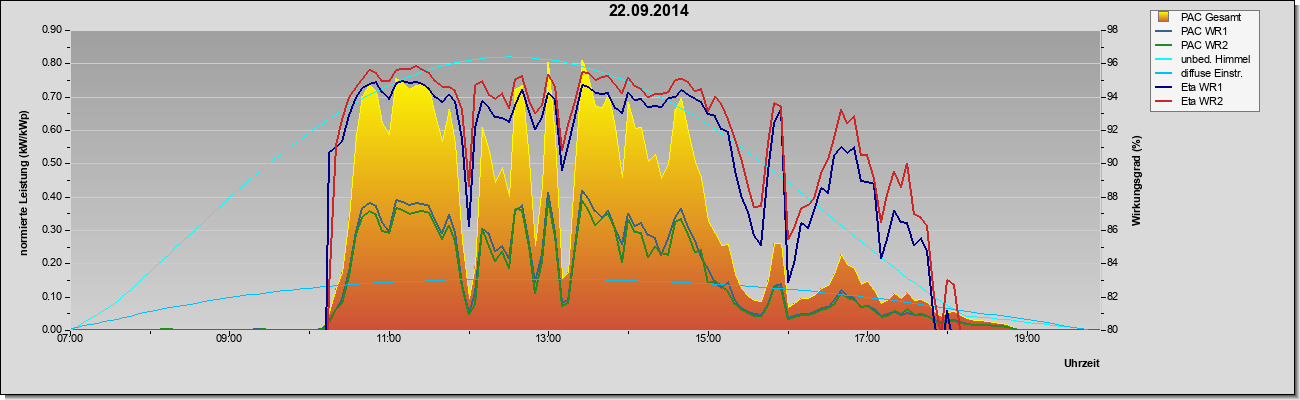Click the Wirkungsgrad (%) axis title
Viewport: 1300px width, 400px height.
tap(1136, 180)
